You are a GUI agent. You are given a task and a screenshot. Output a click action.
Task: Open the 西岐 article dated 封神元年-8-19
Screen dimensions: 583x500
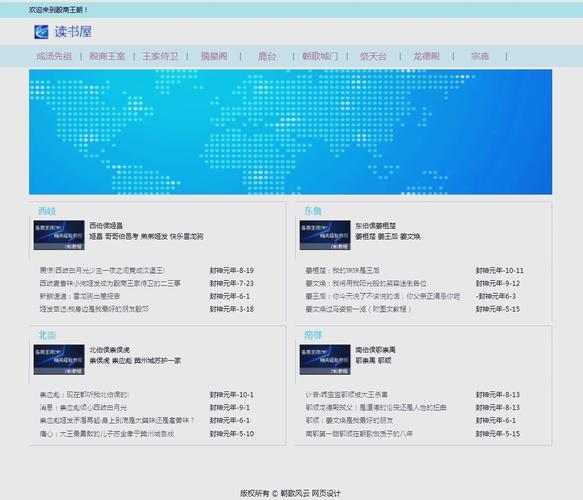102,270
